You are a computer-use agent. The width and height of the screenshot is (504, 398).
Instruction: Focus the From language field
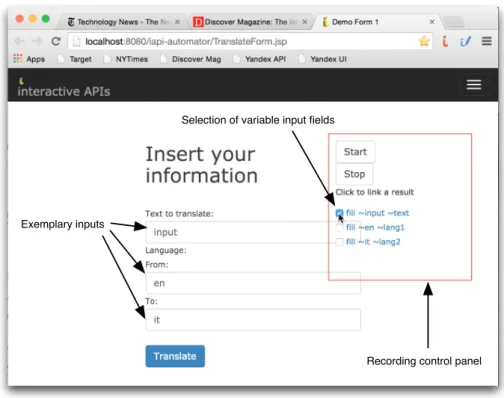click(x=253, y=283)
